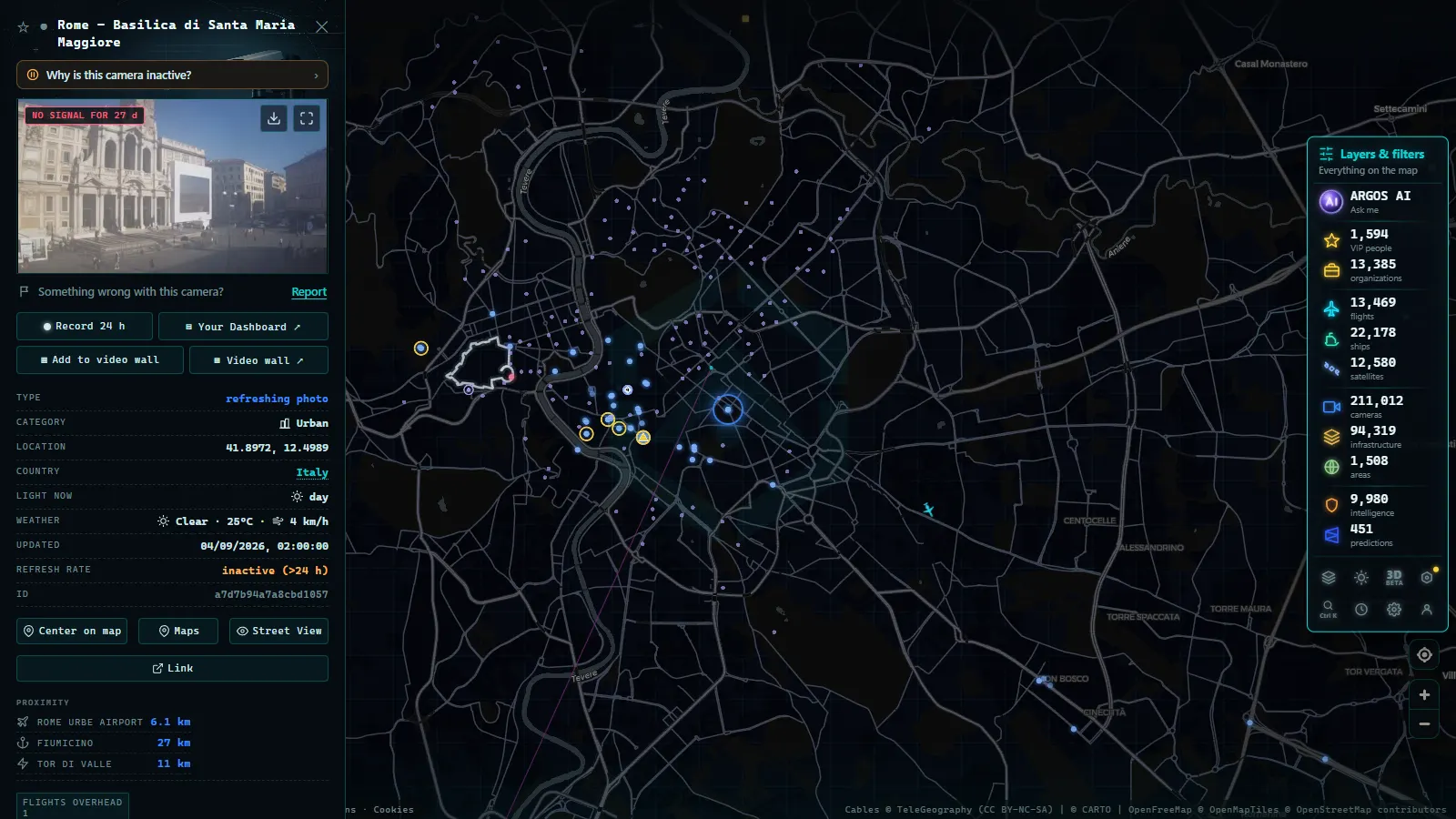The image size is (1456, 819).
Task: Select Fiumicino proximity entry
Action: [104, 743]
